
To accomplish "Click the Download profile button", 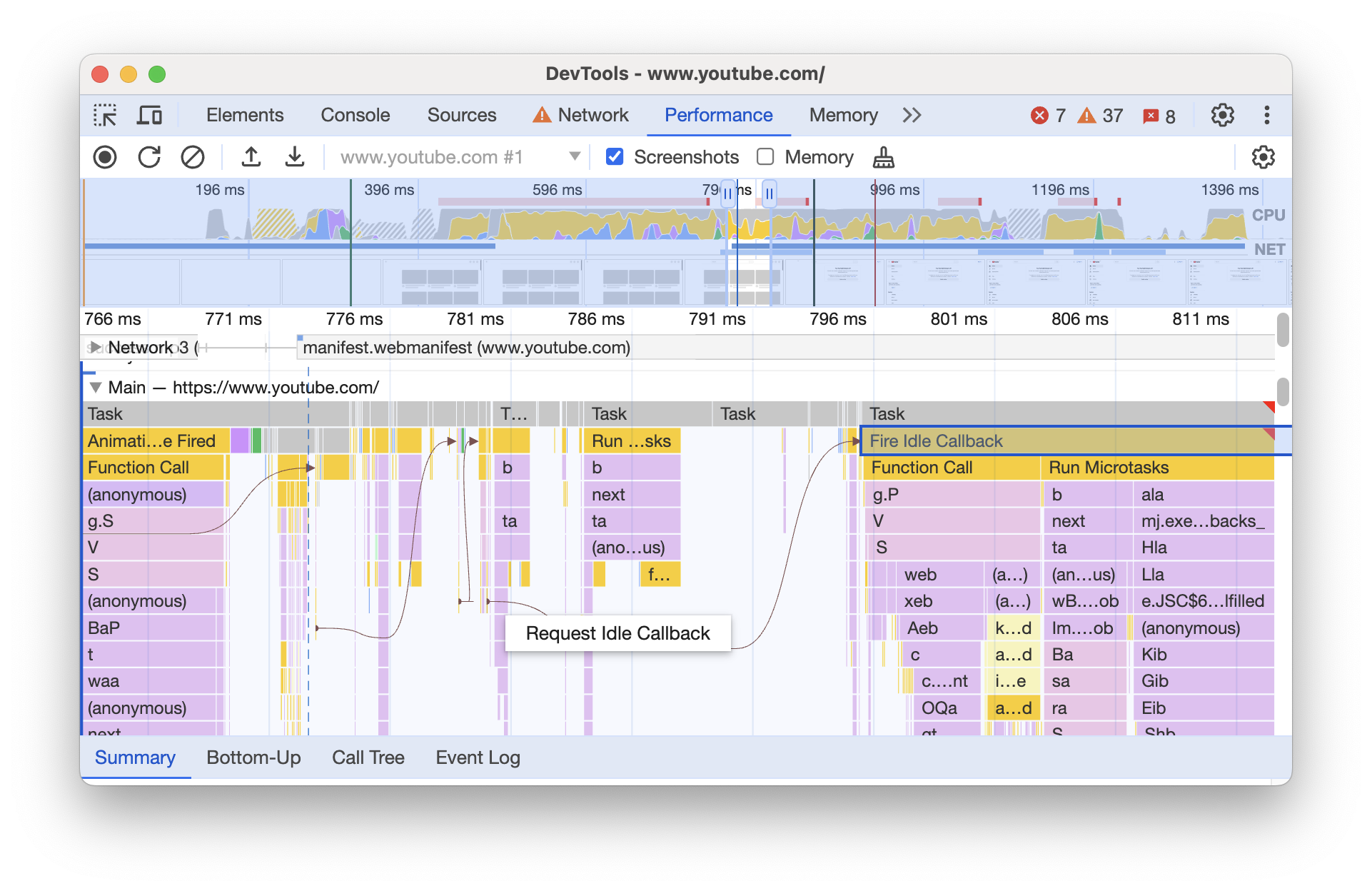I will 295,156.
